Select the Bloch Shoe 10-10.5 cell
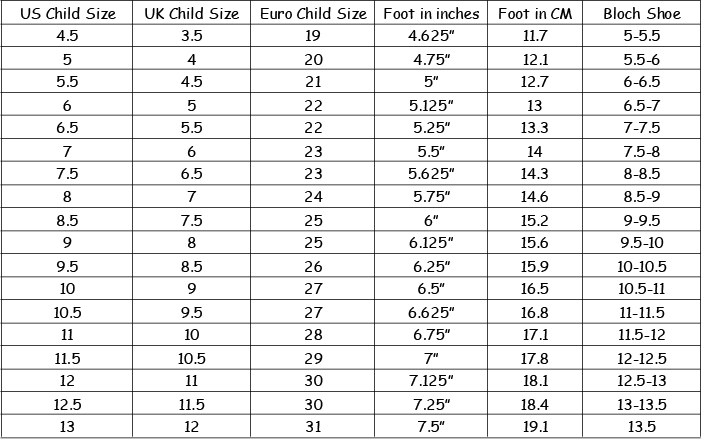 click(x=642, y=266)
